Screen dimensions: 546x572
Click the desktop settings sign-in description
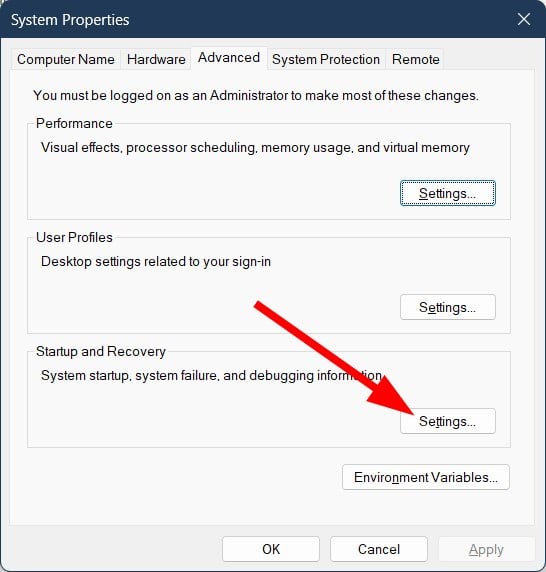pos(156,262)
